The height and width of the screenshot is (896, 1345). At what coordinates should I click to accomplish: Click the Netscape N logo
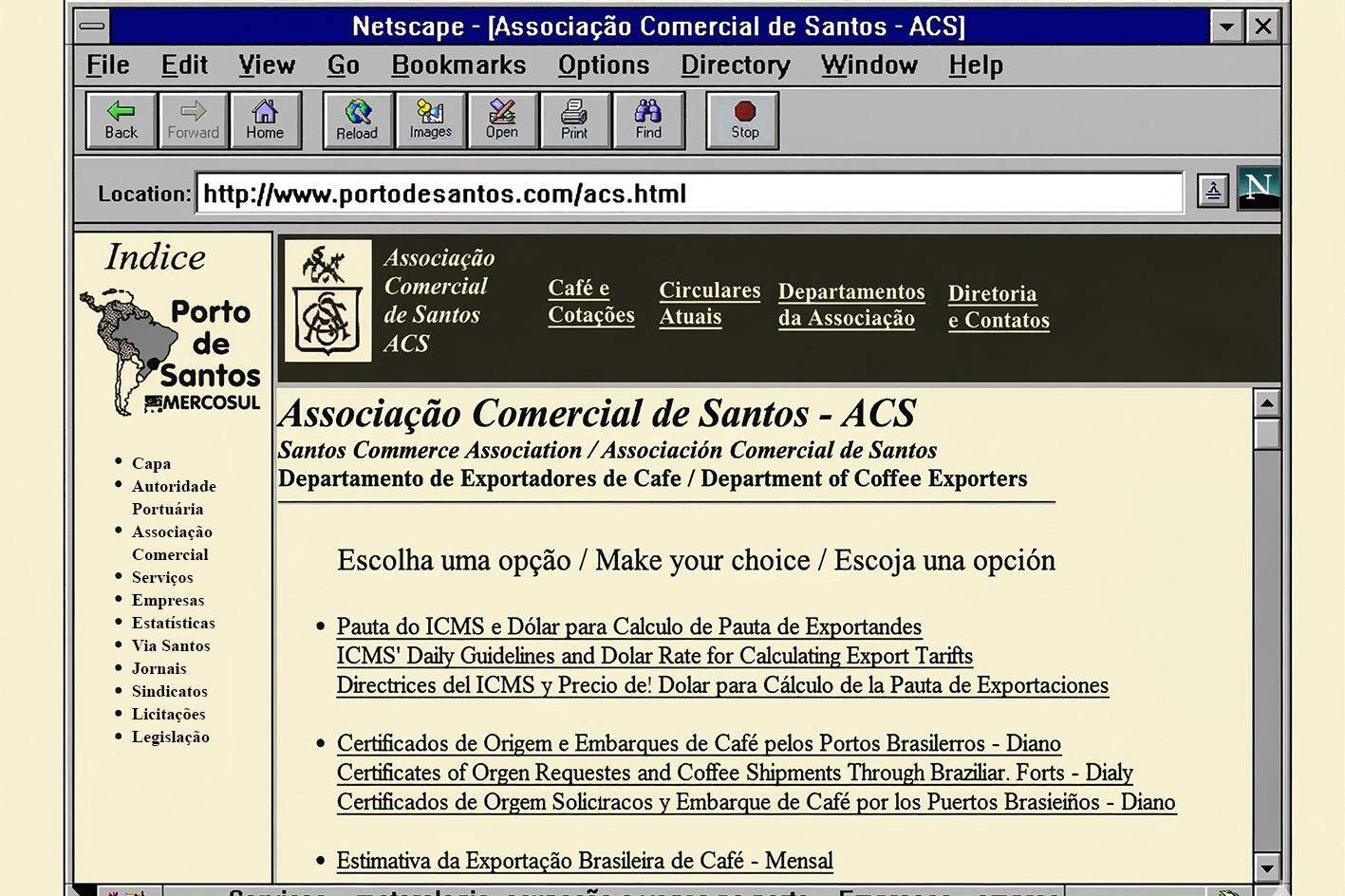[1259, 188]
